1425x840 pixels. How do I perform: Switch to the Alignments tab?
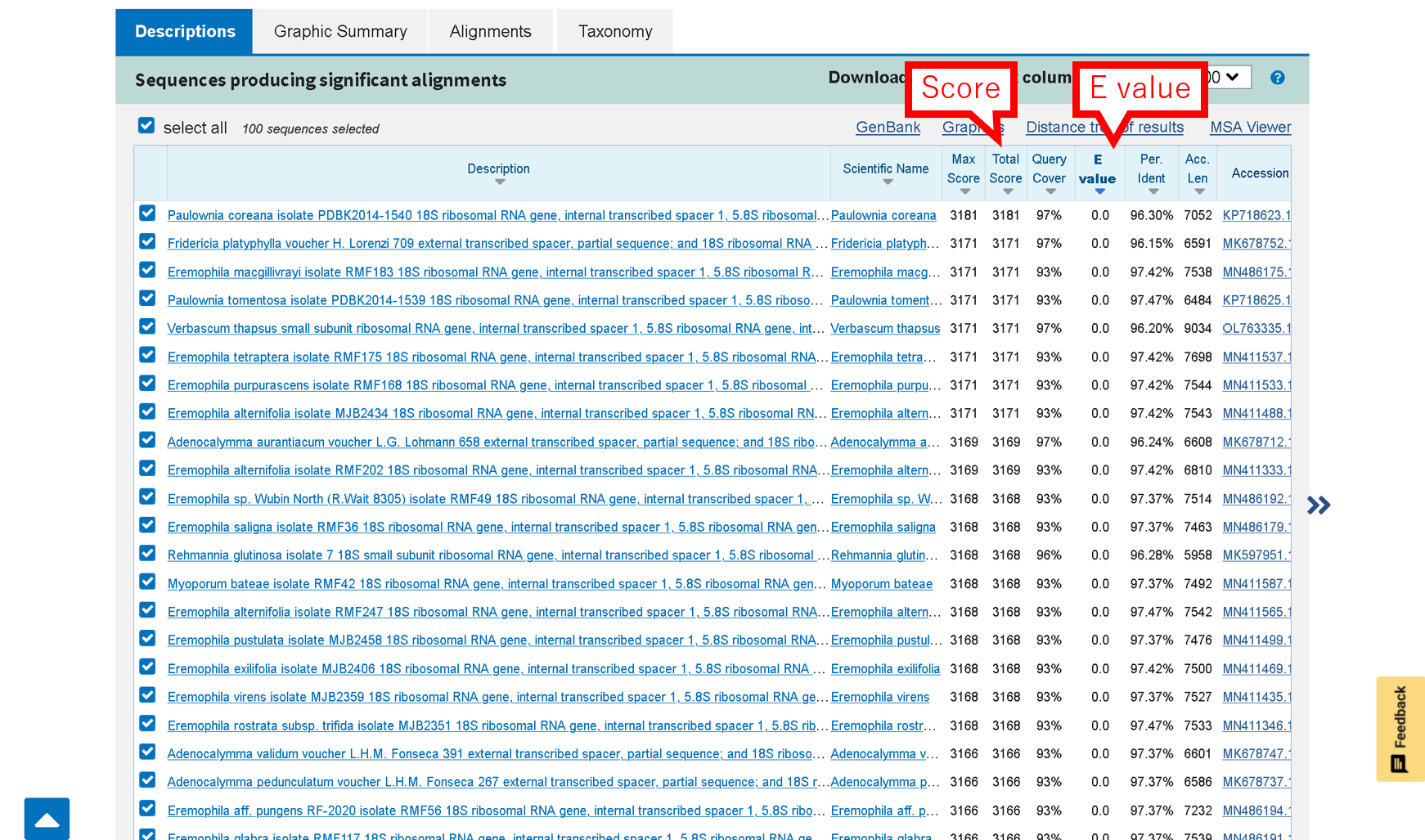[490, 32]
